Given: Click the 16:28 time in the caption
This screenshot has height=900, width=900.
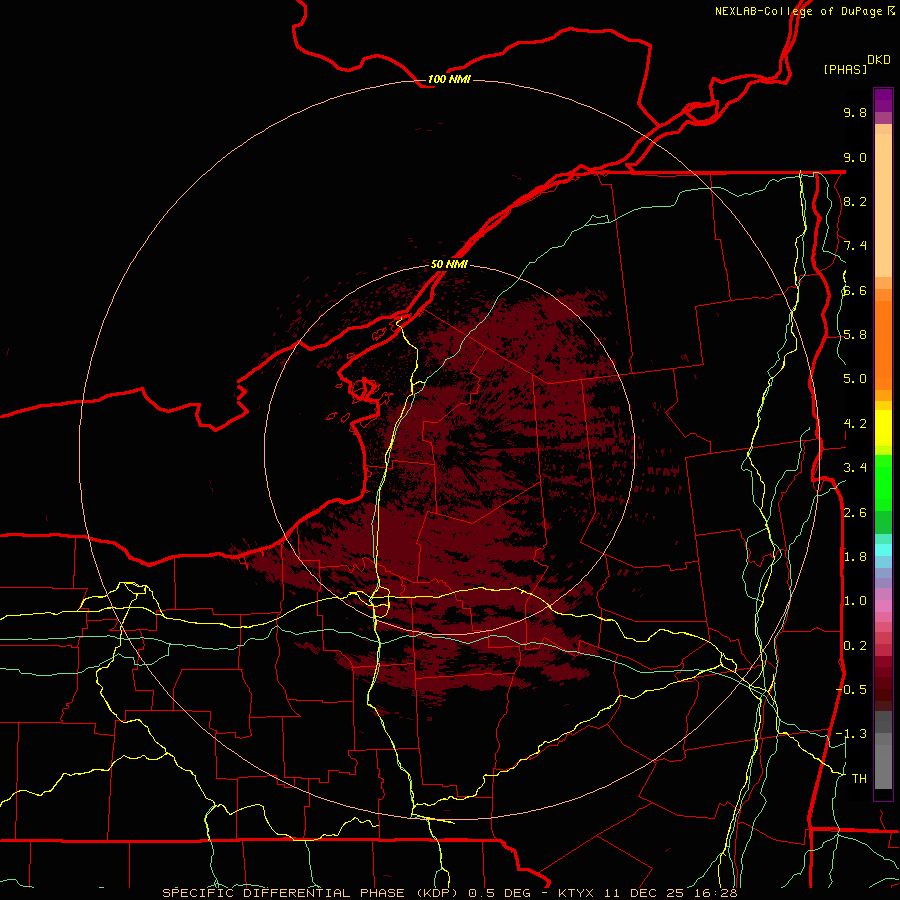Looking at the screenshot, I should 715,893.
